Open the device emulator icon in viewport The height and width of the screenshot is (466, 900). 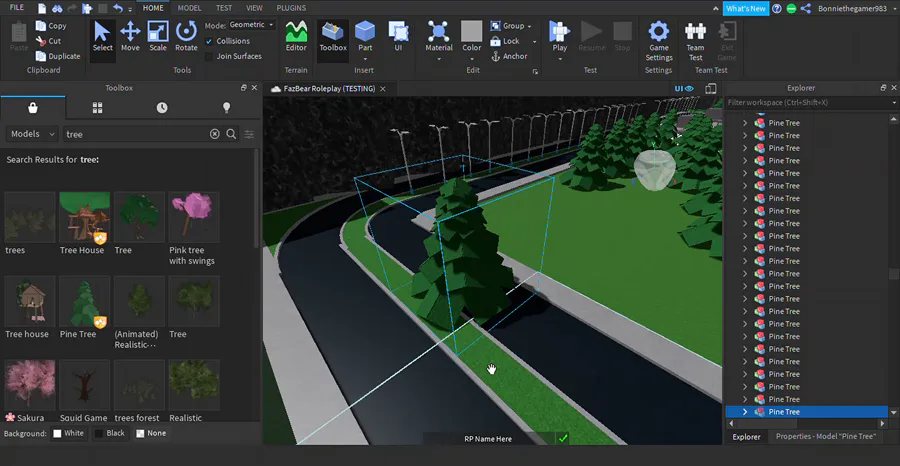711,88
